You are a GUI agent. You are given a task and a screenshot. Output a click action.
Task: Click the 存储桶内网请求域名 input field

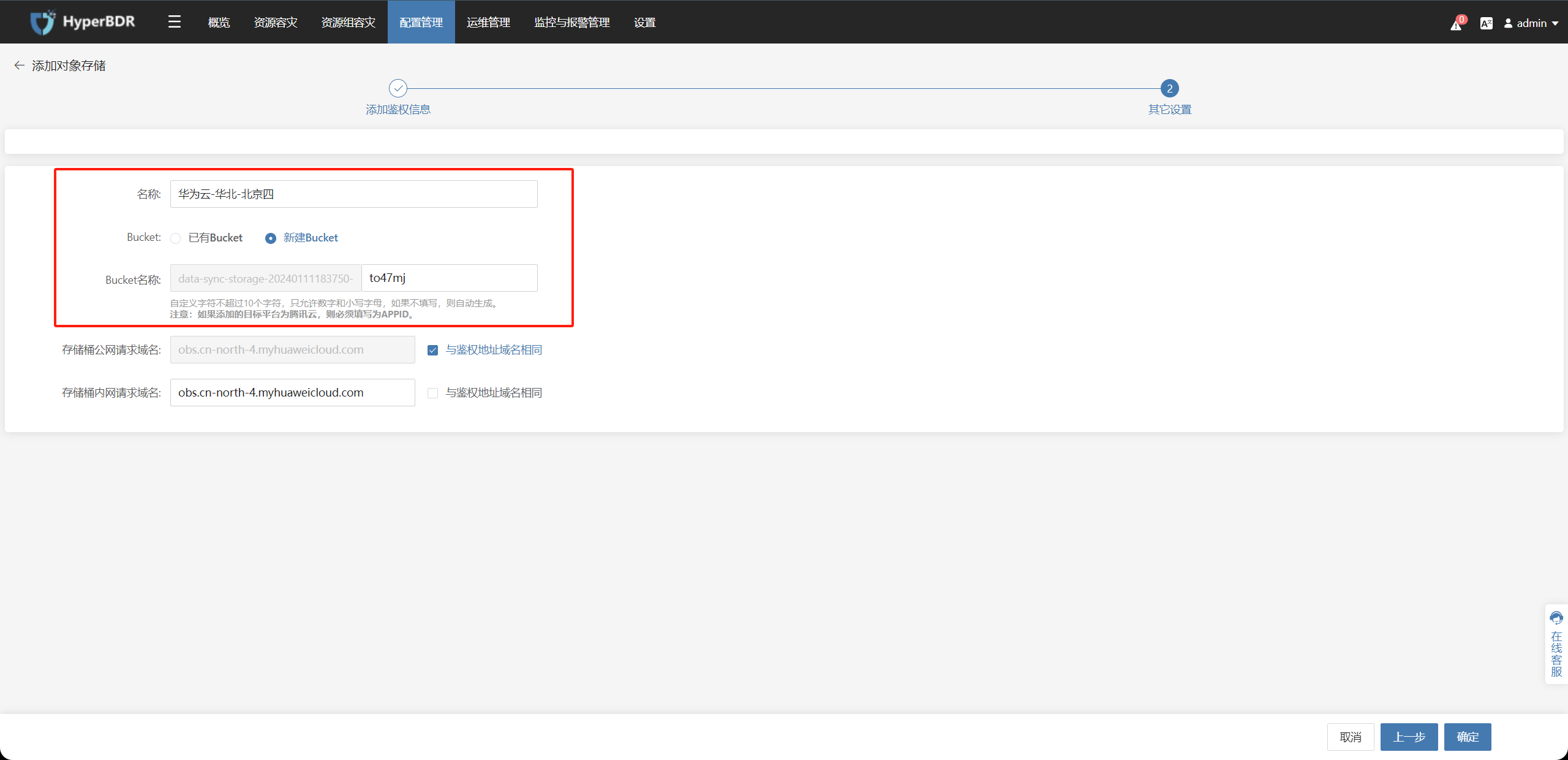pyautogui.click(x=293, y=393)
